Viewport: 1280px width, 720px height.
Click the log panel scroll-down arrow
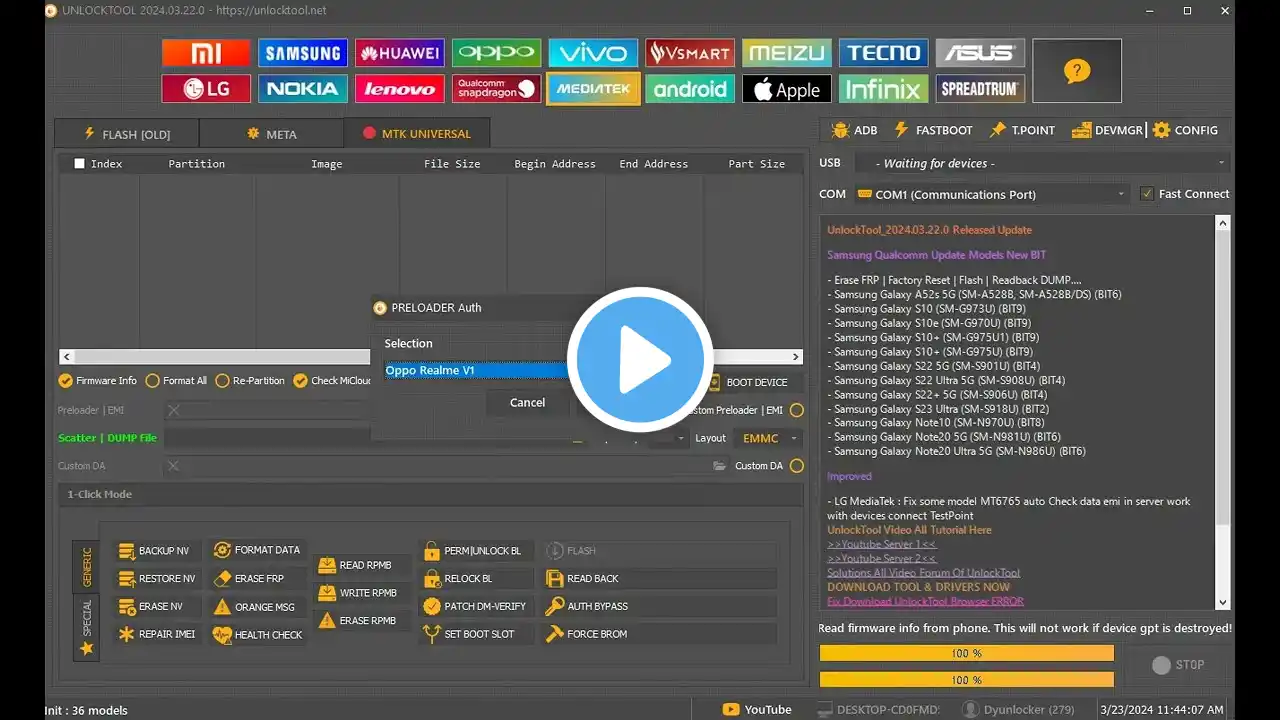coord(1222,602)
